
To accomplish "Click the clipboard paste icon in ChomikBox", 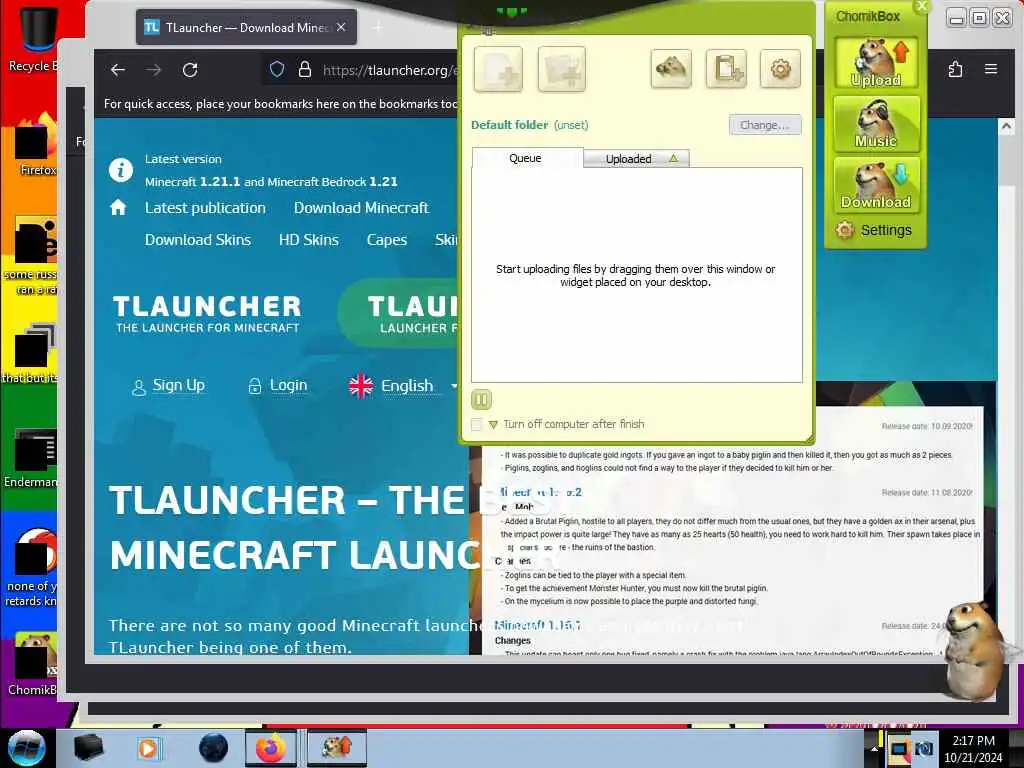I will coord(726,69).
